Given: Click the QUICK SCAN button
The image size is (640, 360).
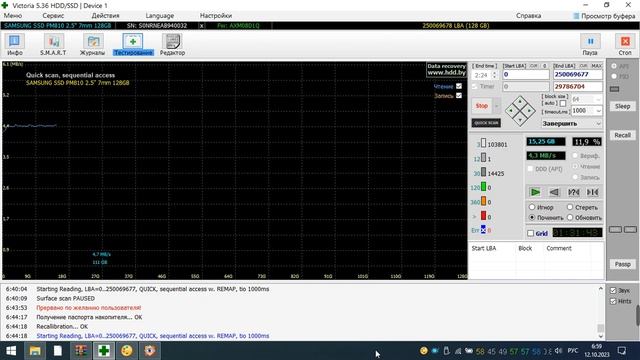Looking at the screenshot, I should [x=486, y=123].
